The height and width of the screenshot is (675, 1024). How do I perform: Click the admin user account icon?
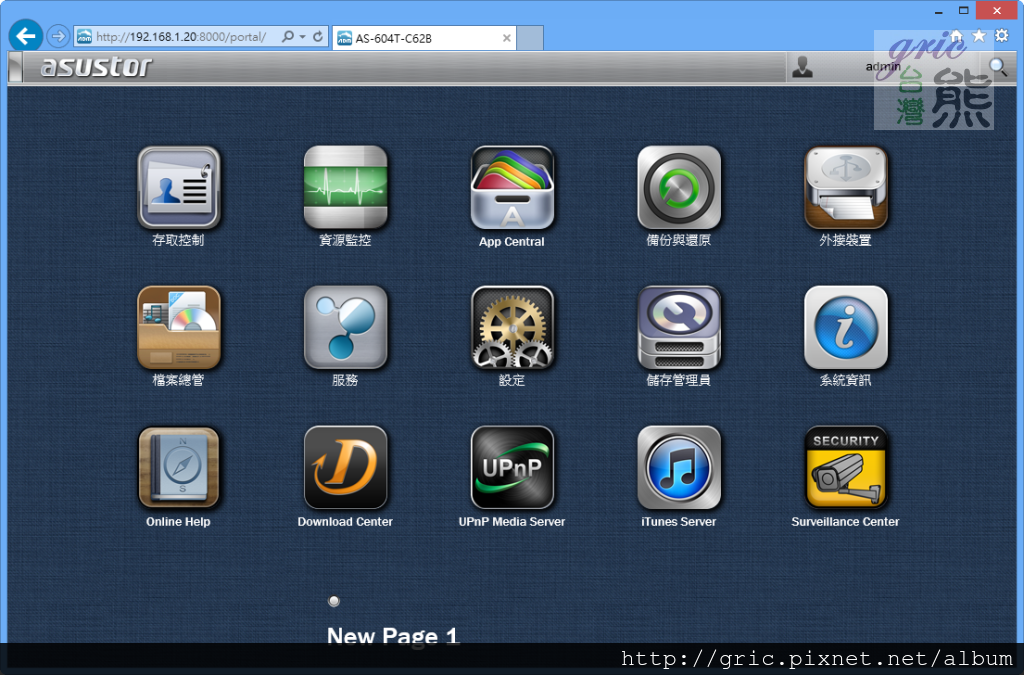click(x=802, y=67)
